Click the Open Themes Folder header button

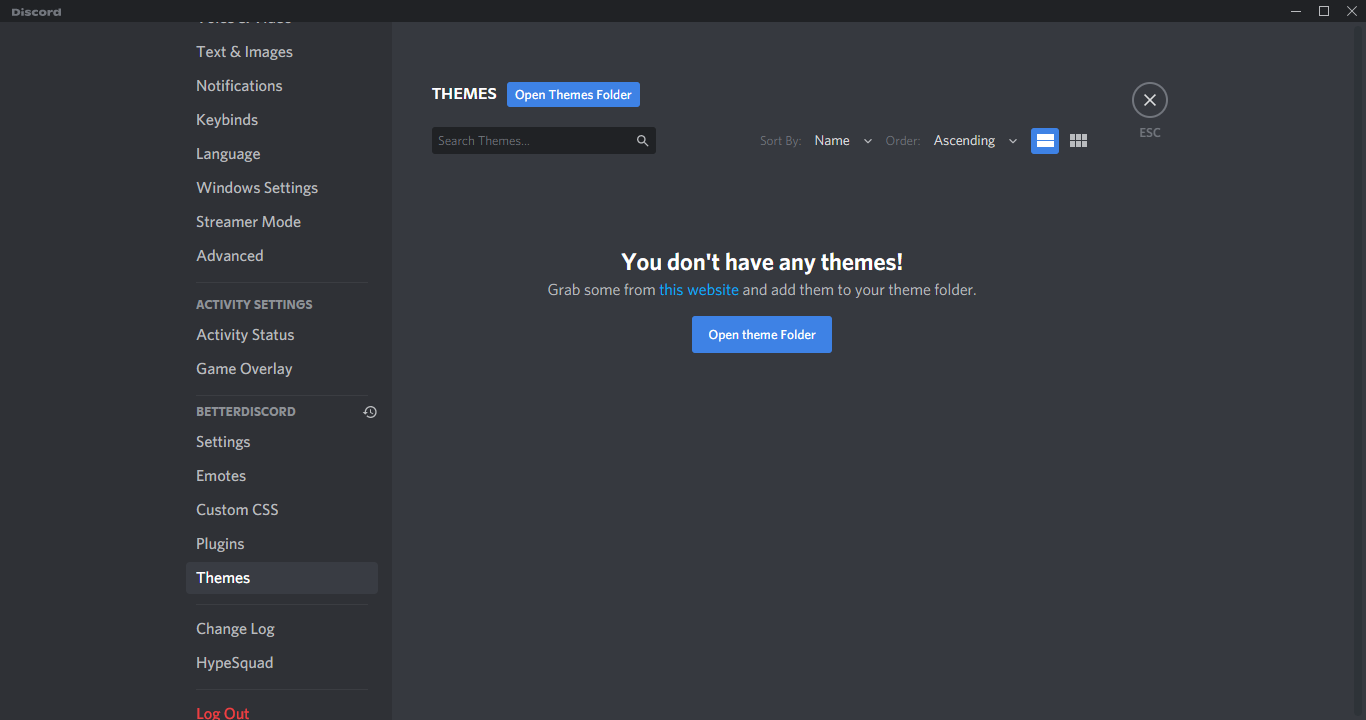click(573, 95)
